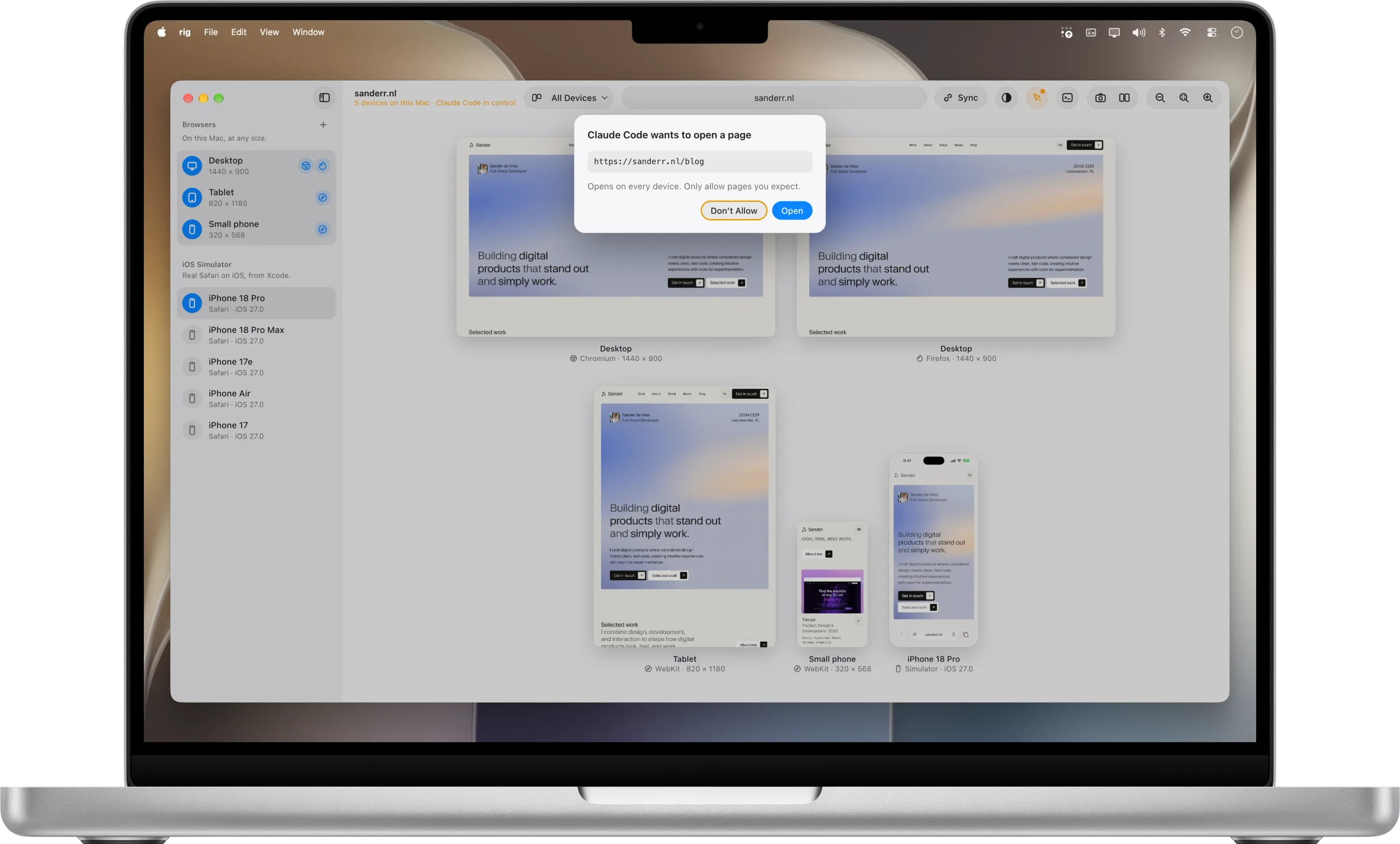
Task: Select Tablet 820 × 1180 in sidebar
Action: [256, 197]
